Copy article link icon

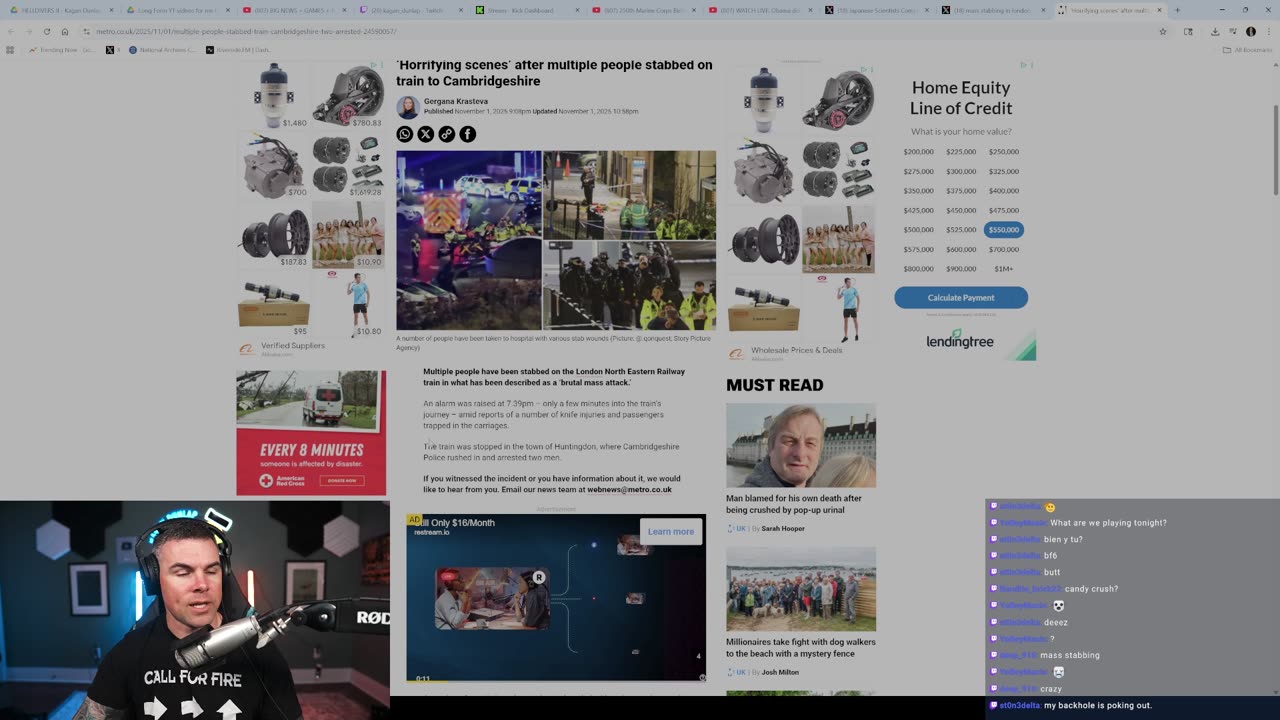[x=447, y=134]
